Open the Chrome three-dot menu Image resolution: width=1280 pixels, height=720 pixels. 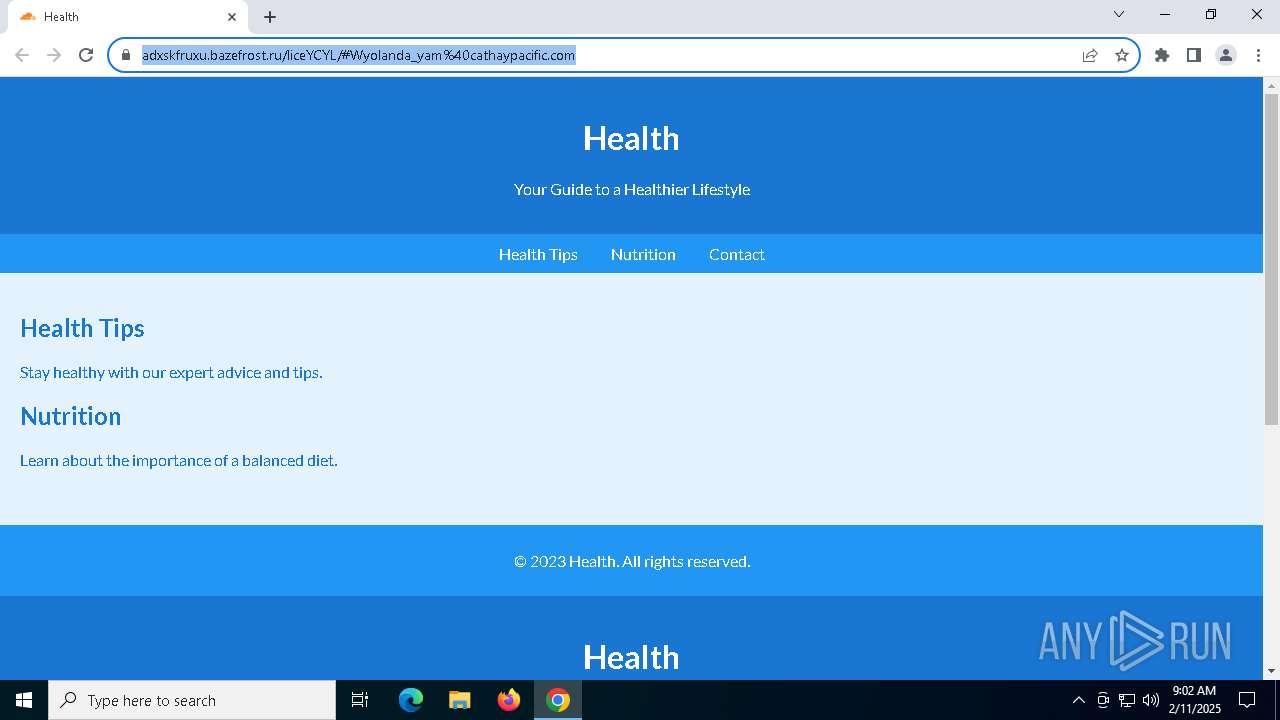point(1258,55)
